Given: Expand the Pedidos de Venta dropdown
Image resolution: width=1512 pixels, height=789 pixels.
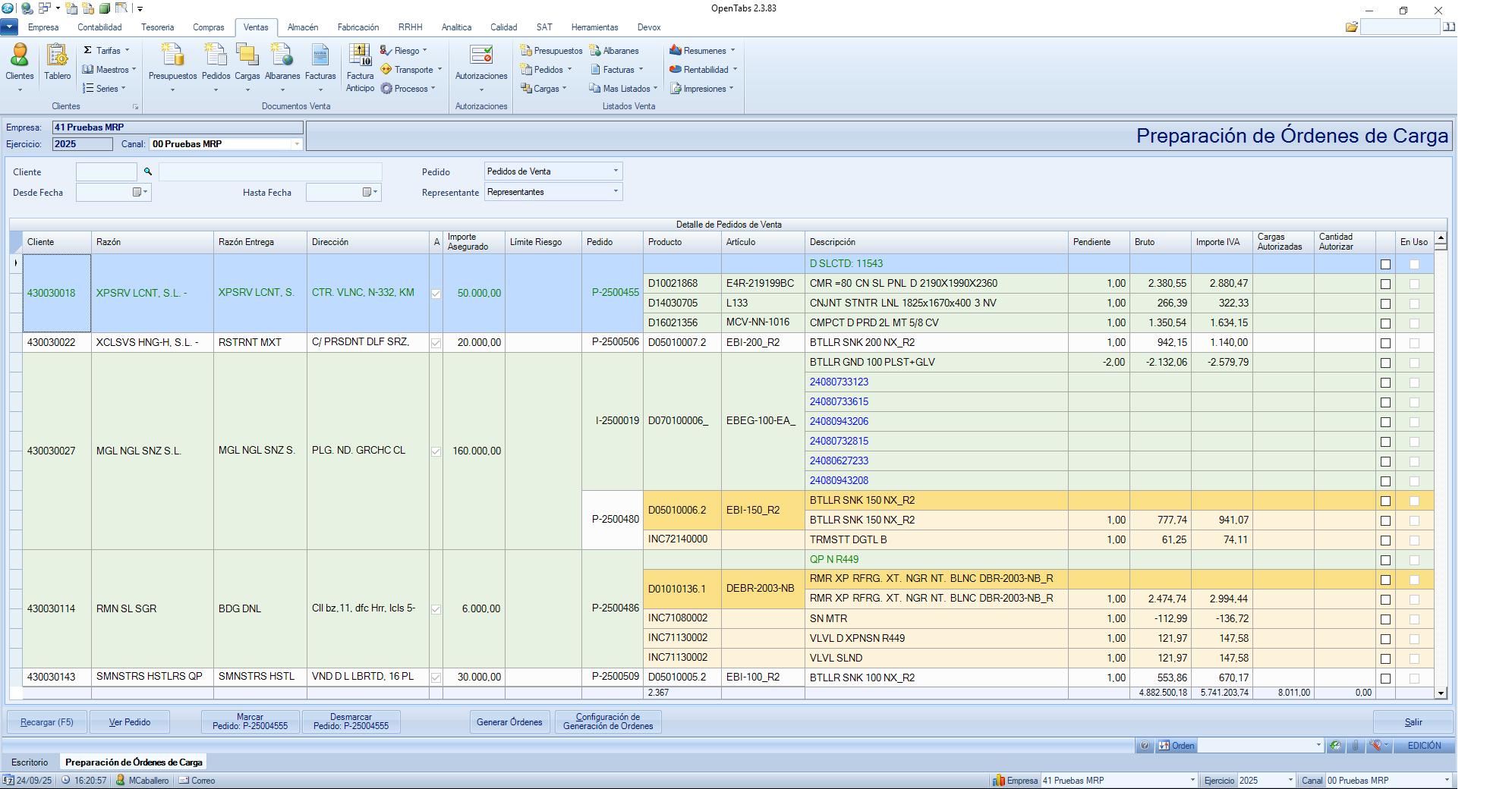Looking at the screenshot, I should click(x=616, y=171).
